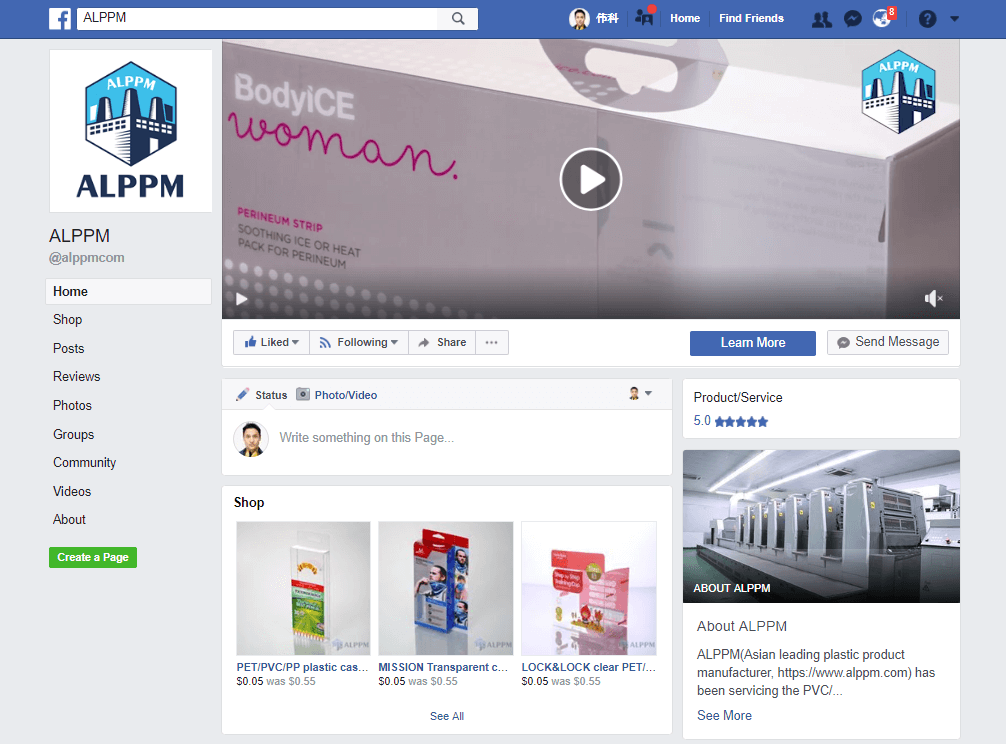Click the PET/PVC/PP plastic cas... title link
Screen dimensions: 1006x744
point(302,667)
